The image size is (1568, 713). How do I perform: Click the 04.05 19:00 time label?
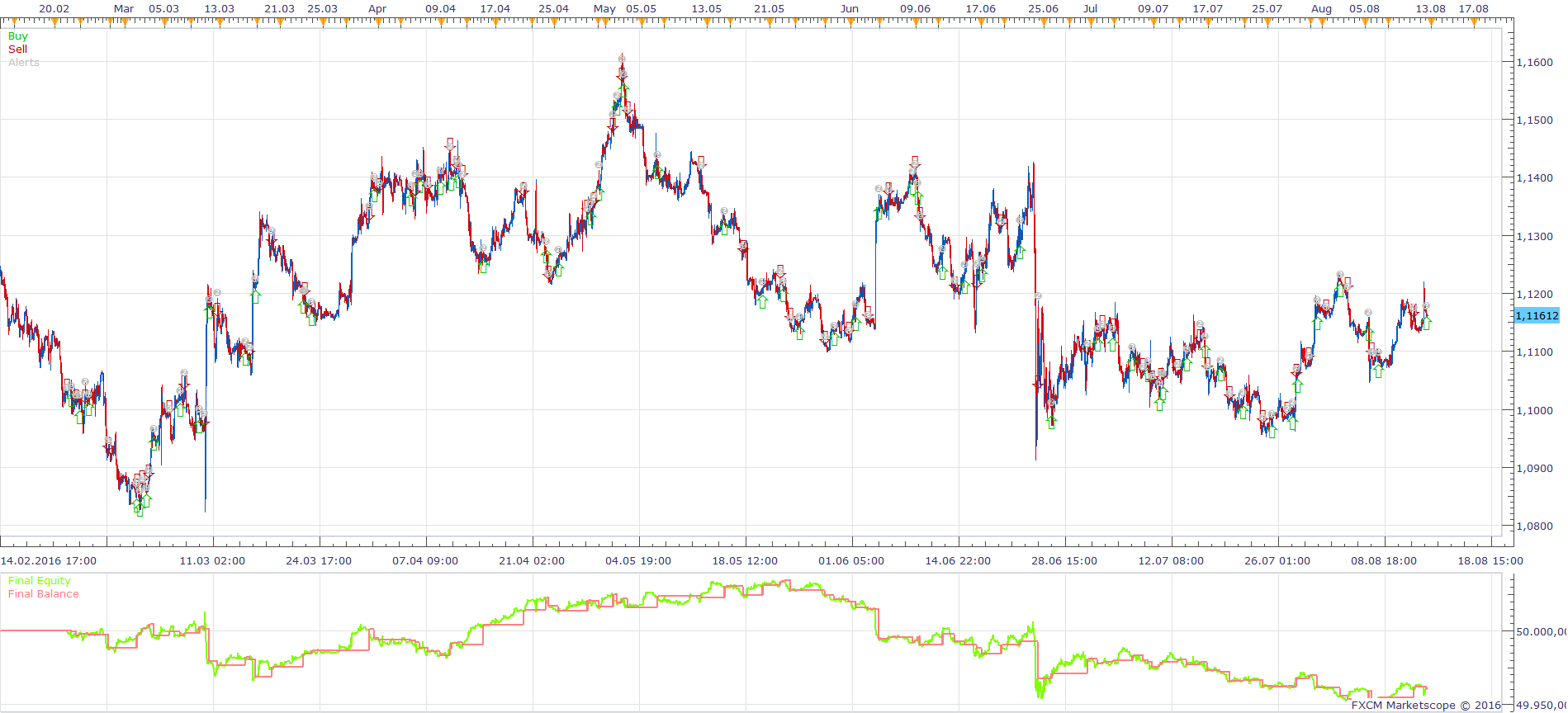tap(638, 561)
